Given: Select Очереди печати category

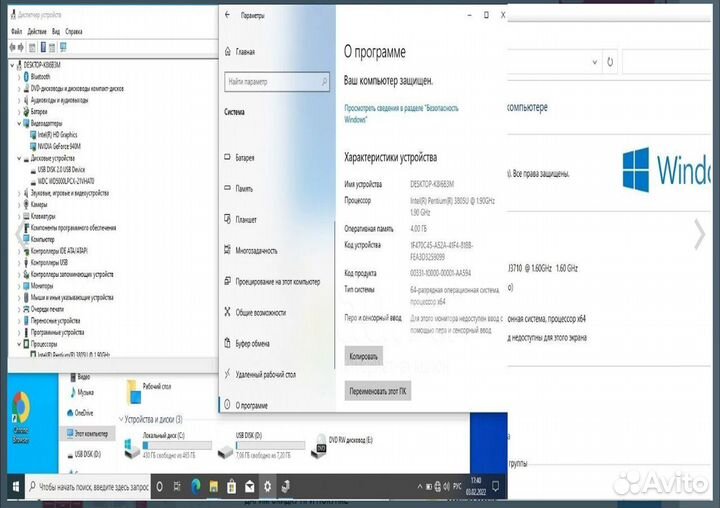Looking at the screenshot, I should pos(47,309).
